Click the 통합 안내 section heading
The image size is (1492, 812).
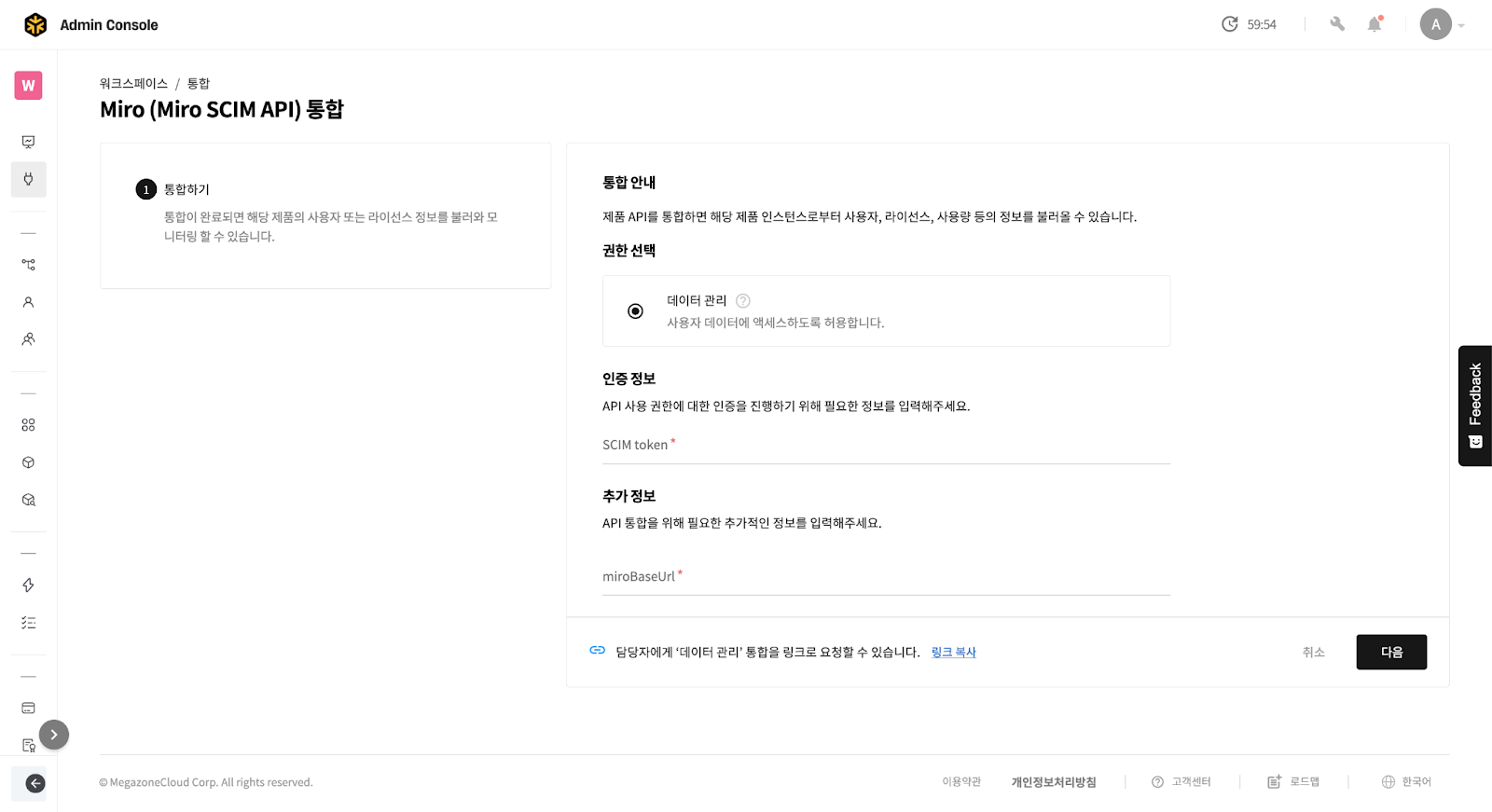click(x=629, y=183)
